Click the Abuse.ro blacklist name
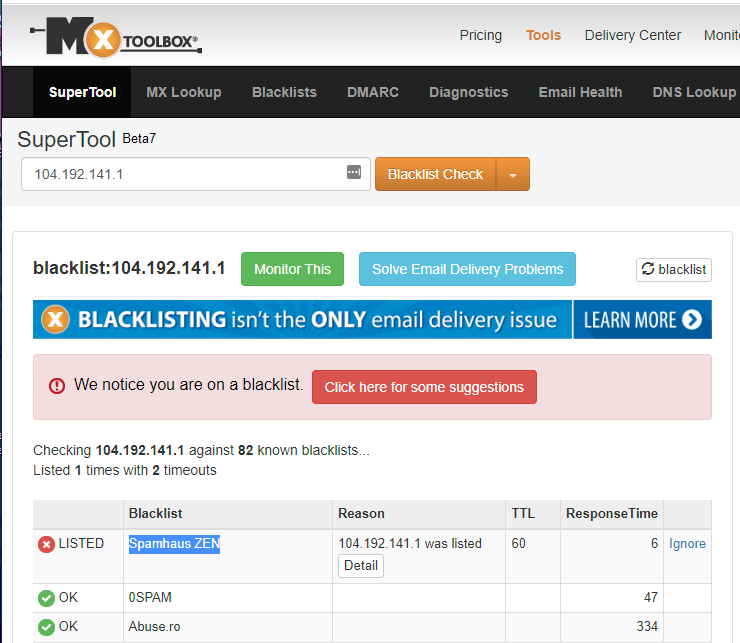740x643 pixels. click(x=154, y=627)
